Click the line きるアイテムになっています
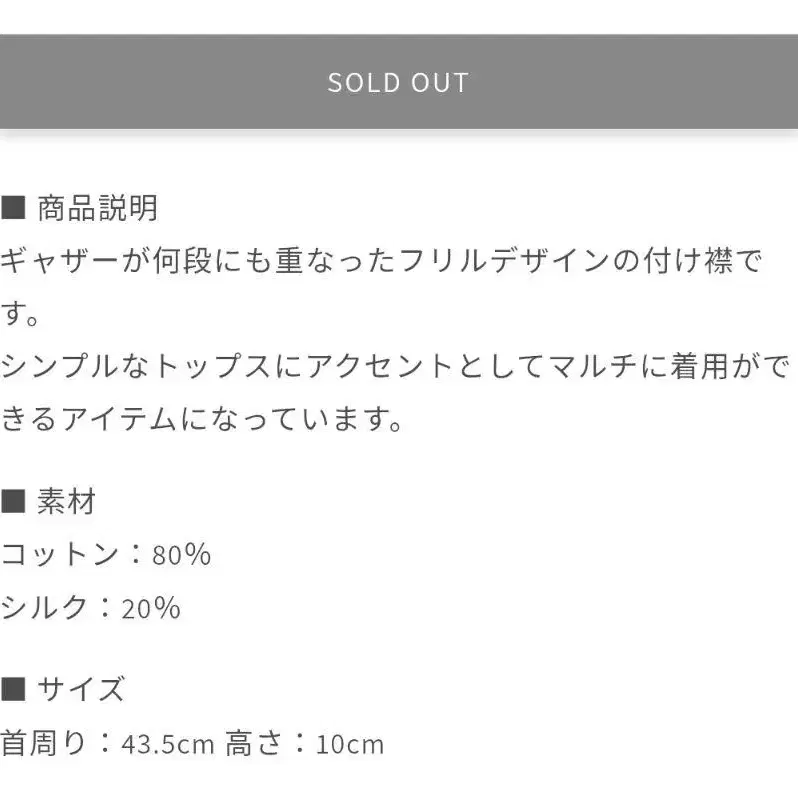 tap(202, 419)
